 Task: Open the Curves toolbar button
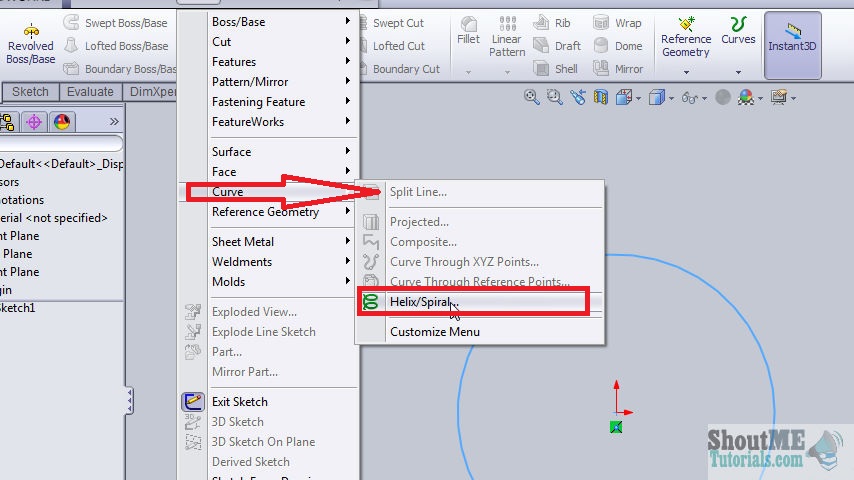coord(738,31)
